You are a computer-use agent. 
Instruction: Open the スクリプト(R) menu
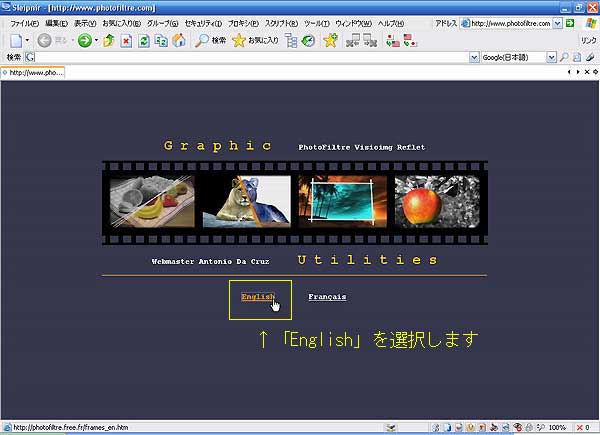281,23
